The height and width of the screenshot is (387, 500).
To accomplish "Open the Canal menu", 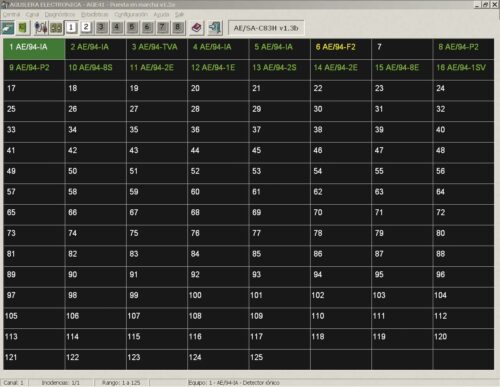I will coord(32,15).
